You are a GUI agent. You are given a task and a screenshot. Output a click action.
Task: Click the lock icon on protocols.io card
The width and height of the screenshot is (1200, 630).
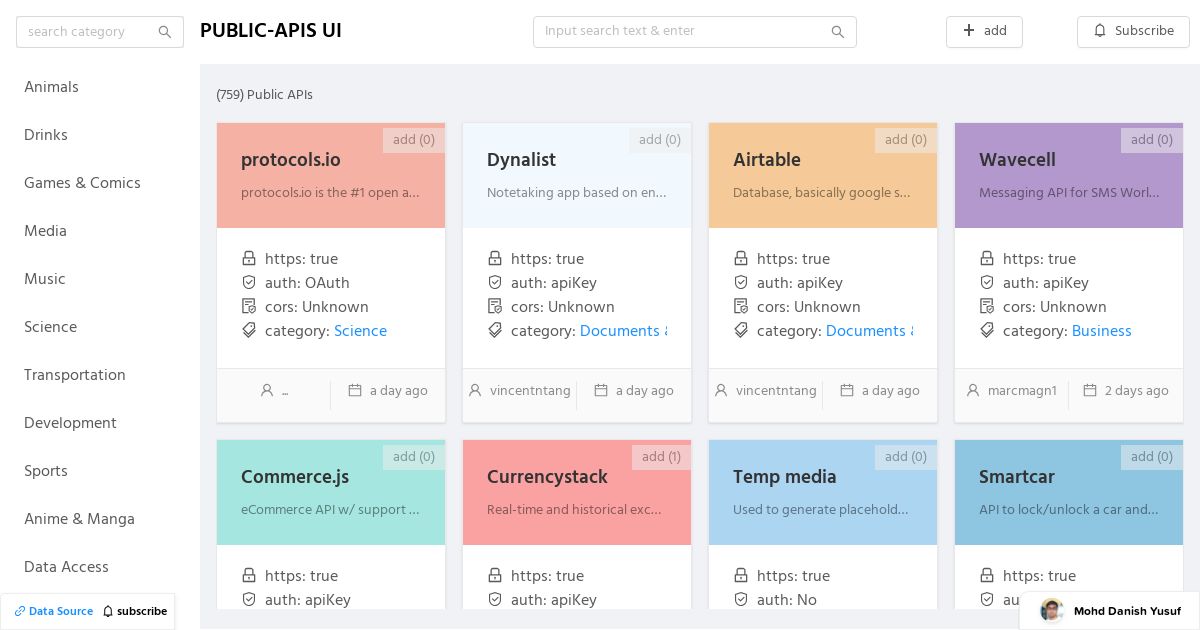(x=249, y=259)
